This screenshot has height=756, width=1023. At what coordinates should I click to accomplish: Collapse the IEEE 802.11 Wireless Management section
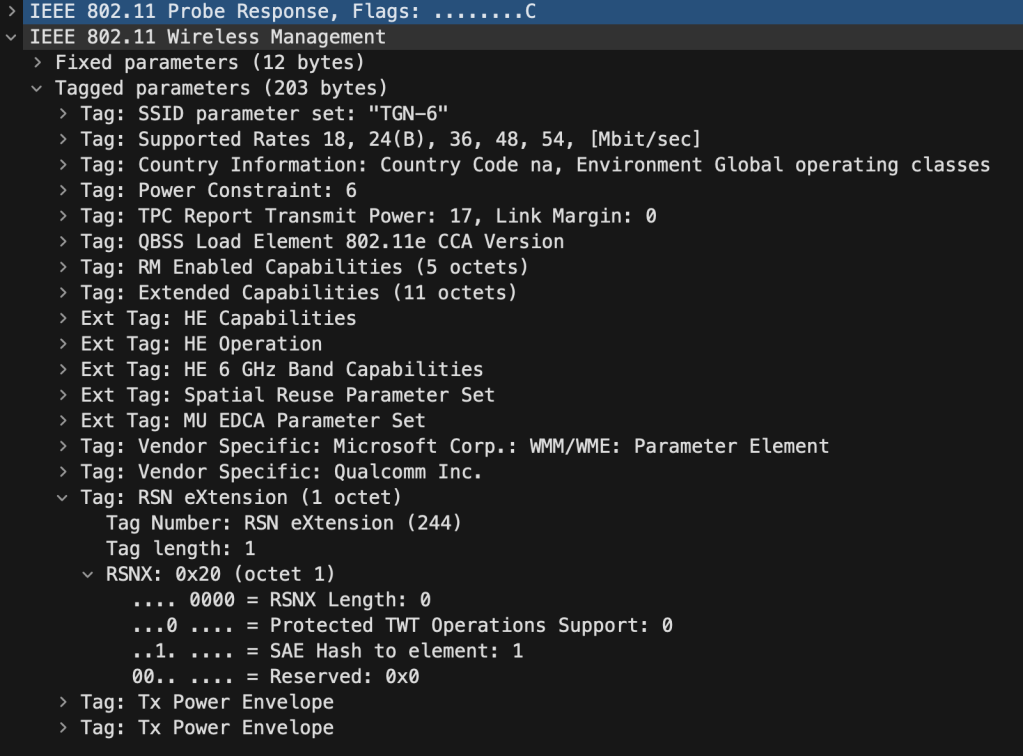click(11, 37)
